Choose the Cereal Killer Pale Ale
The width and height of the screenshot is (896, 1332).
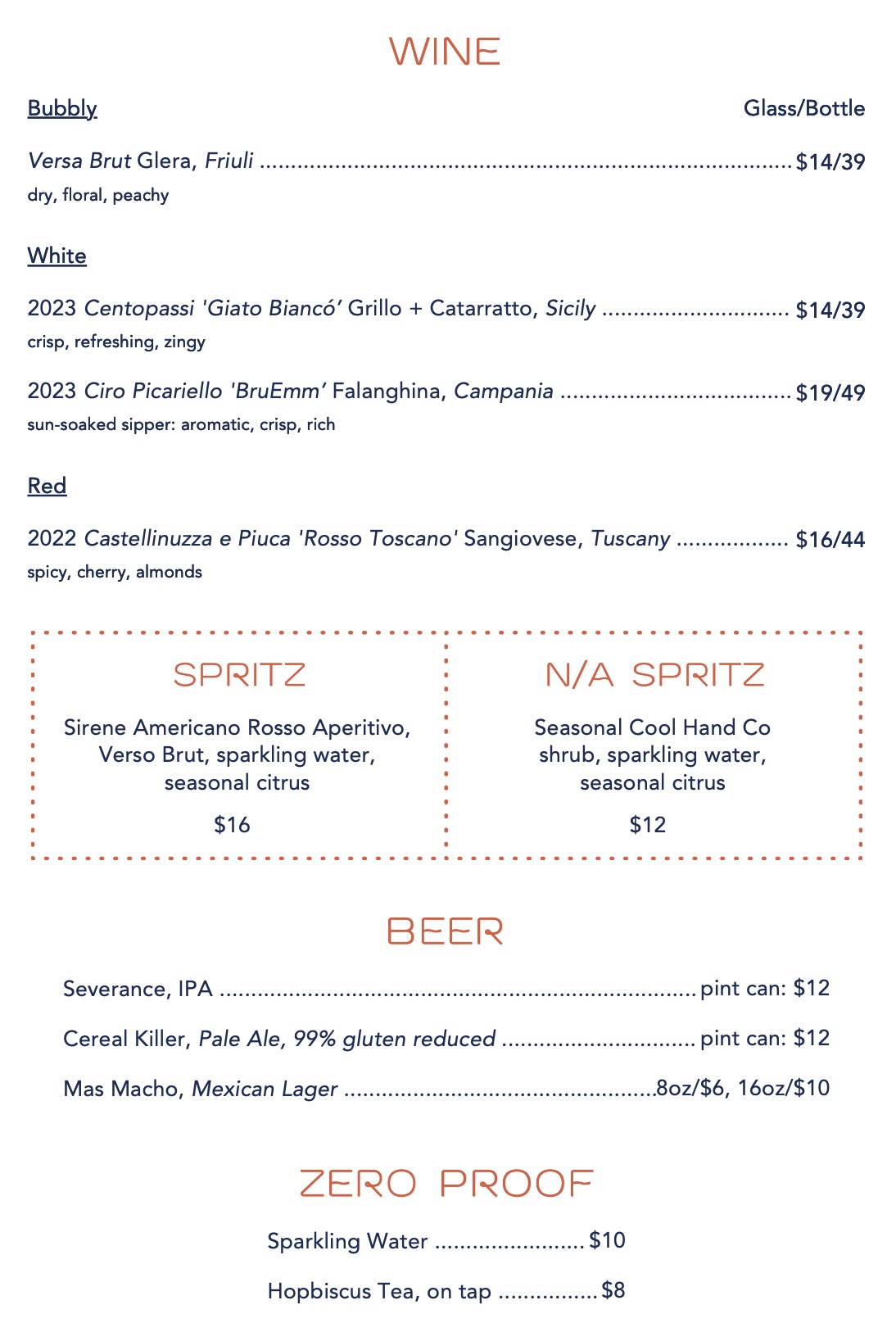click(279, 1039)
